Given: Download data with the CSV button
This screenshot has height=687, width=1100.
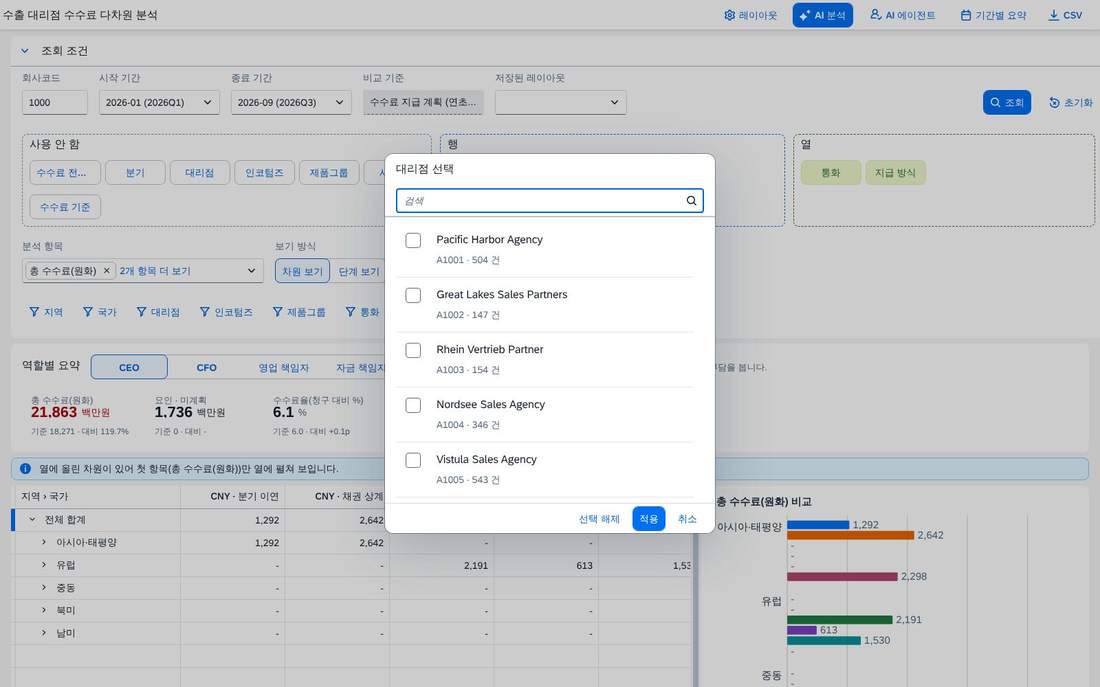Looking at the screenshot, I should coord(1065,15).
